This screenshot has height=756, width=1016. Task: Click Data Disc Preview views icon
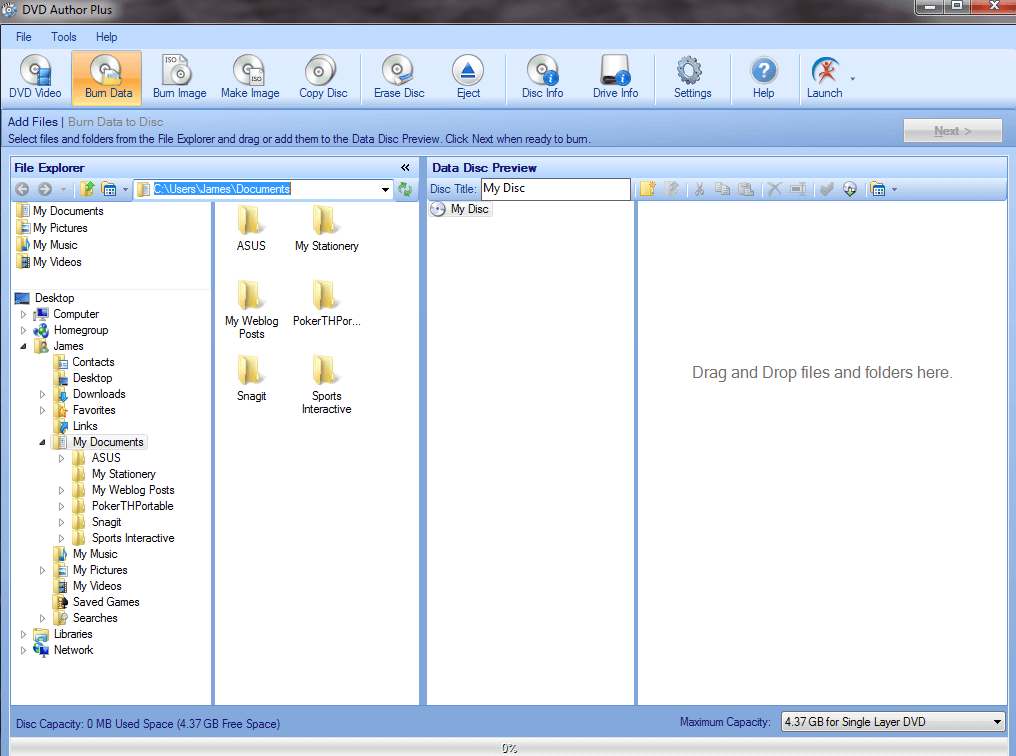coord(878,189)
